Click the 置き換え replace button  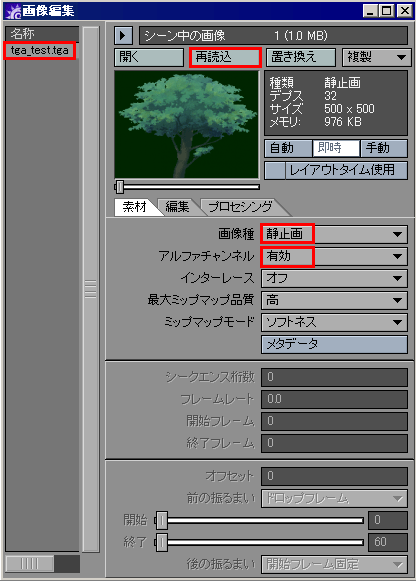click(301, 58)
